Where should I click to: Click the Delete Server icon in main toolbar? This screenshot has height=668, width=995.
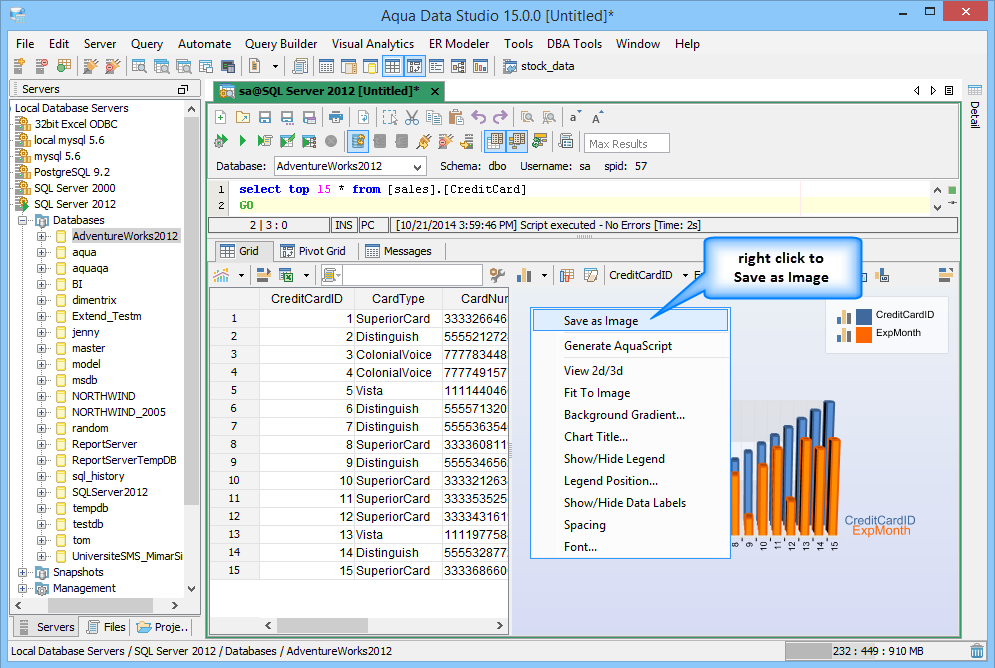[x=41, y=65]
